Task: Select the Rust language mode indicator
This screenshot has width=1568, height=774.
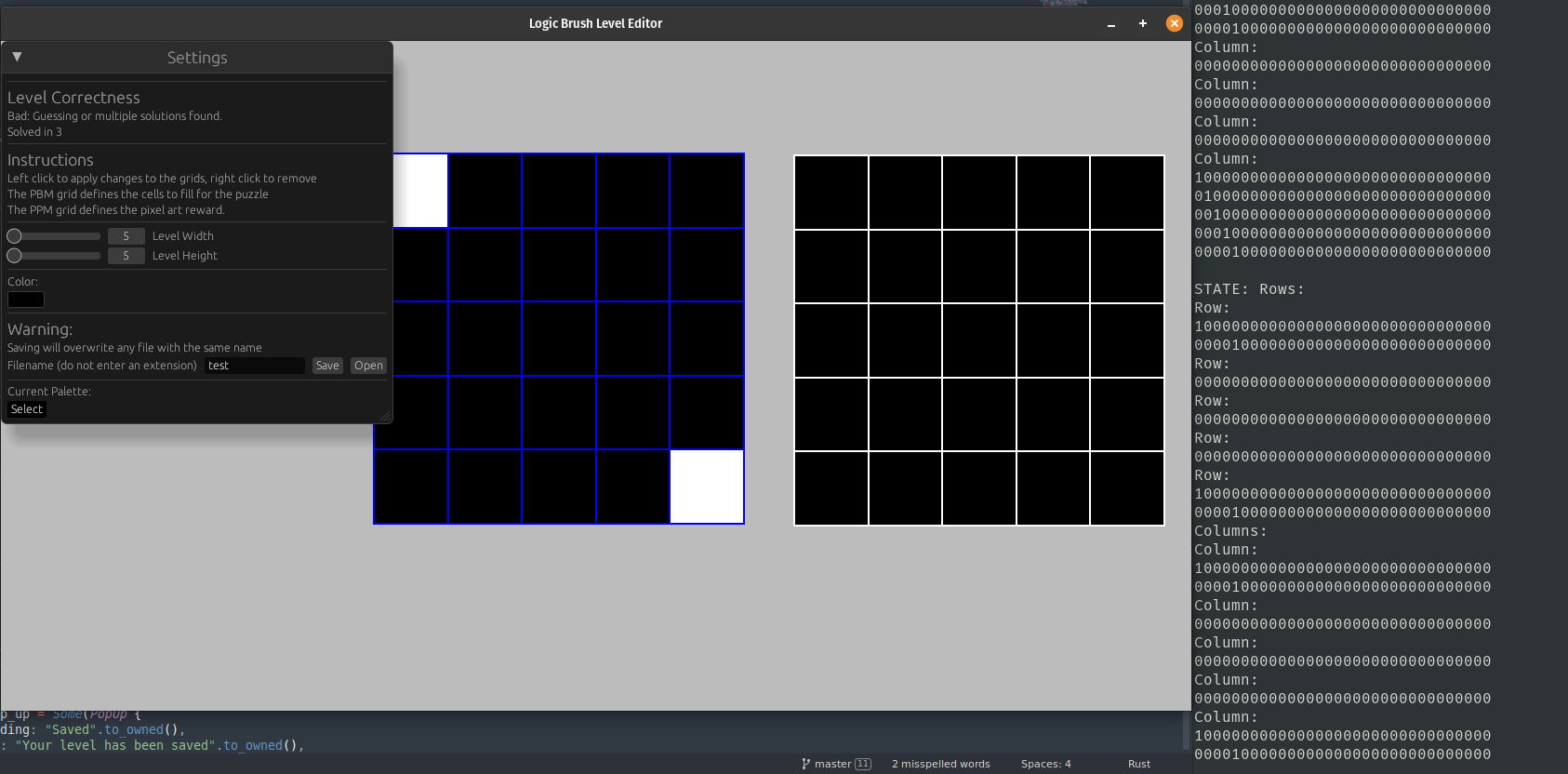Action: [1138, 764]
